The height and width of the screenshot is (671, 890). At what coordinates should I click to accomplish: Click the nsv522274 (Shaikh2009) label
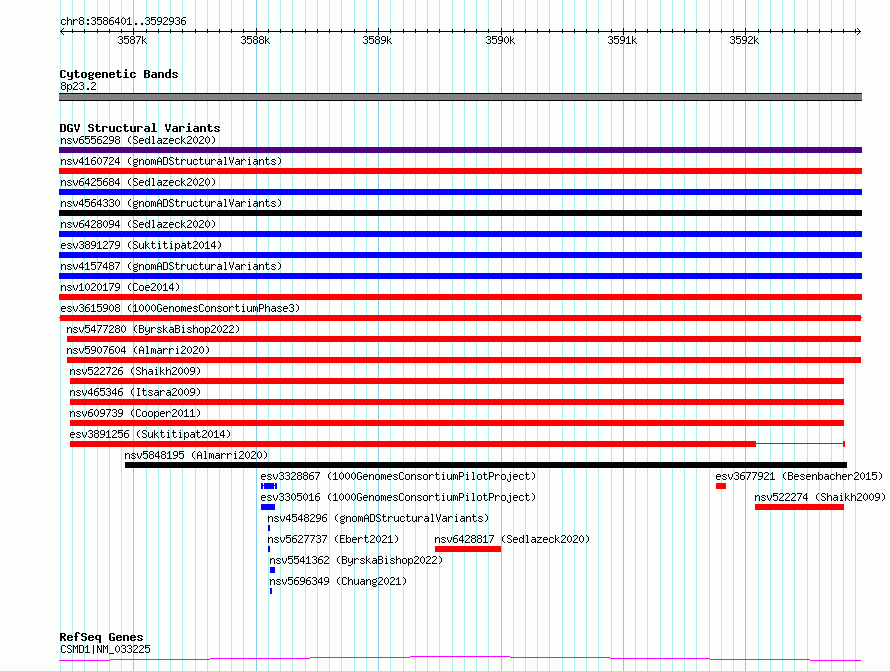(x=820, y=497)
